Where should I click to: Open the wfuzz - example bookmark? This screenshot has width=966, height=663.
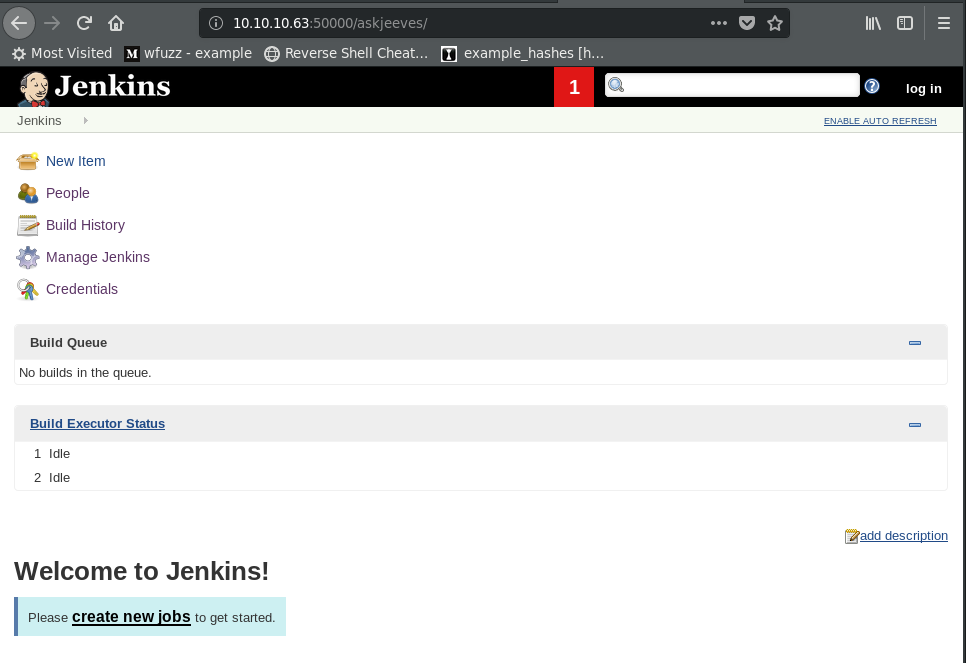188,53
